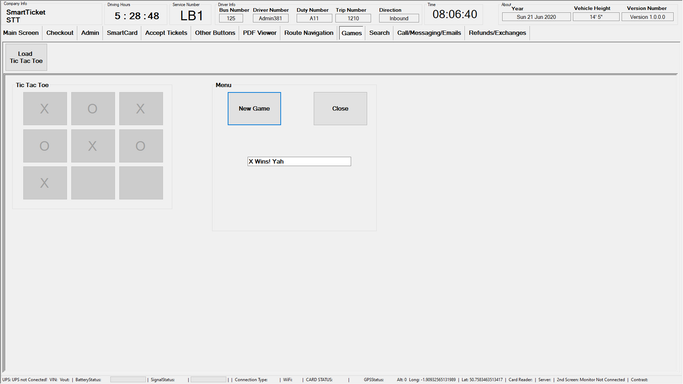Image resolution: width=683 pixels, height=384 pixels.
Task: Open the PDF Viewer tab
Action: click(260, 33)
